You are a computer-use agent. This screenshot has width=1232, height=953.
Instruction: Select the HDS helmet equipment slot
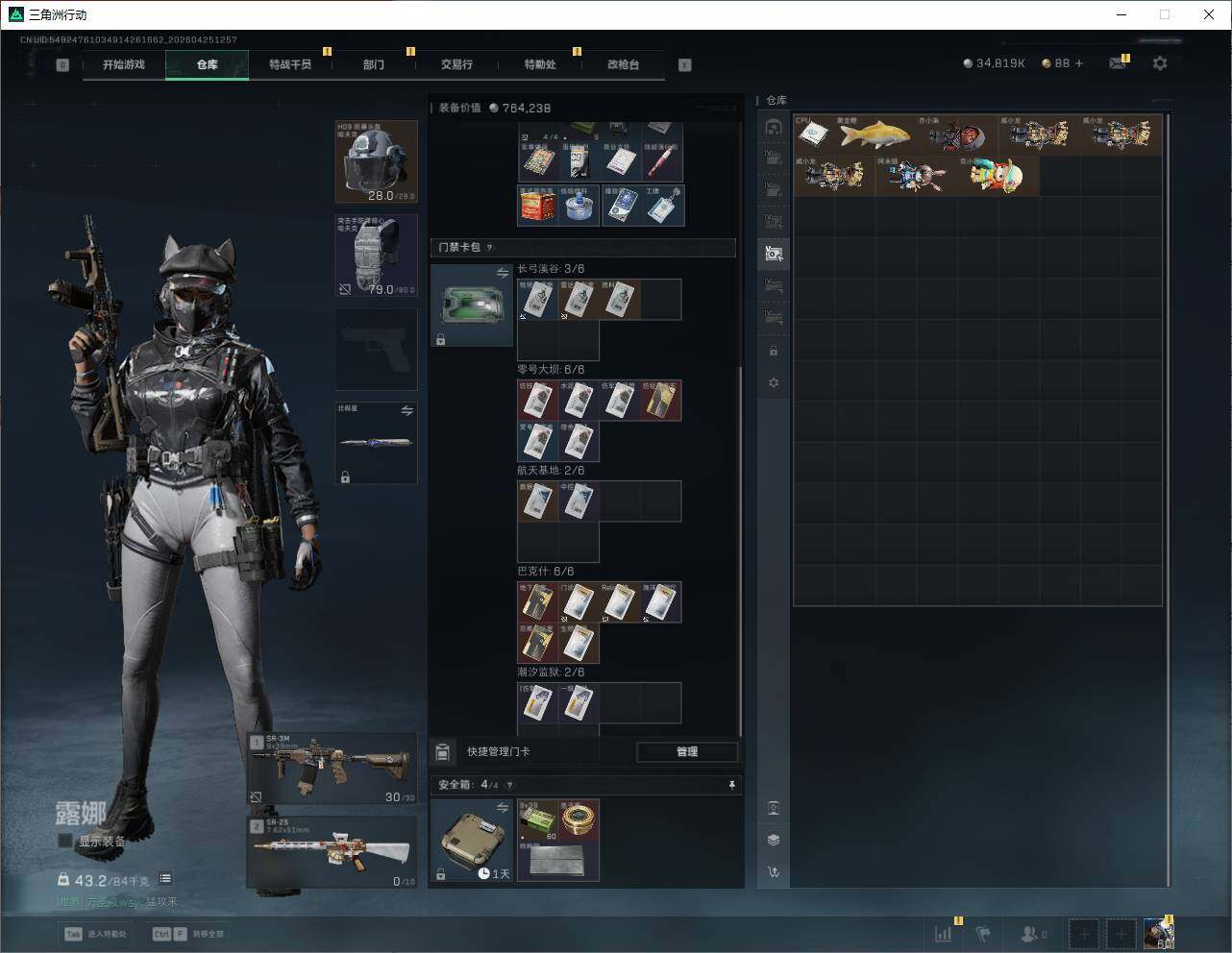point(376,161)
